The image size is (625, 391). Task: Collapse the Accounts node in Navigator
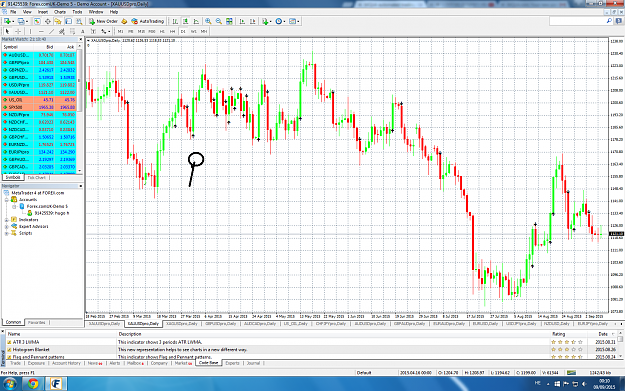(6, 199)
